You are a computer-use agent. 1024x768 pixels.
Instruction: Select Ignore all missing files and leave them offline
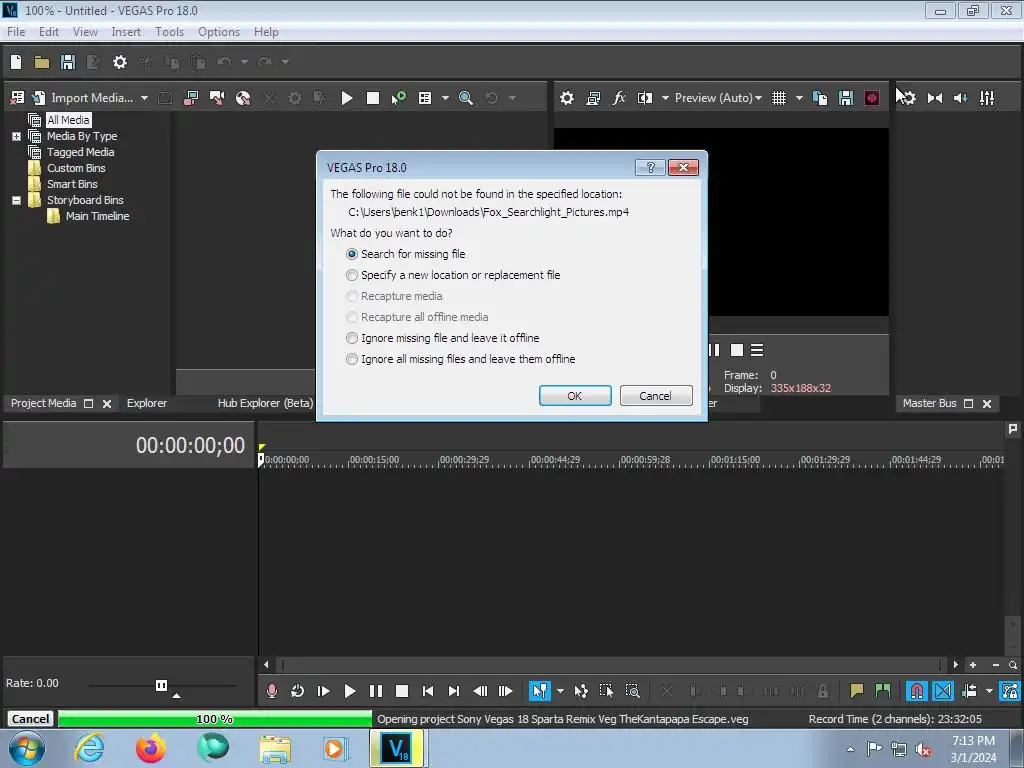[461, 359]
